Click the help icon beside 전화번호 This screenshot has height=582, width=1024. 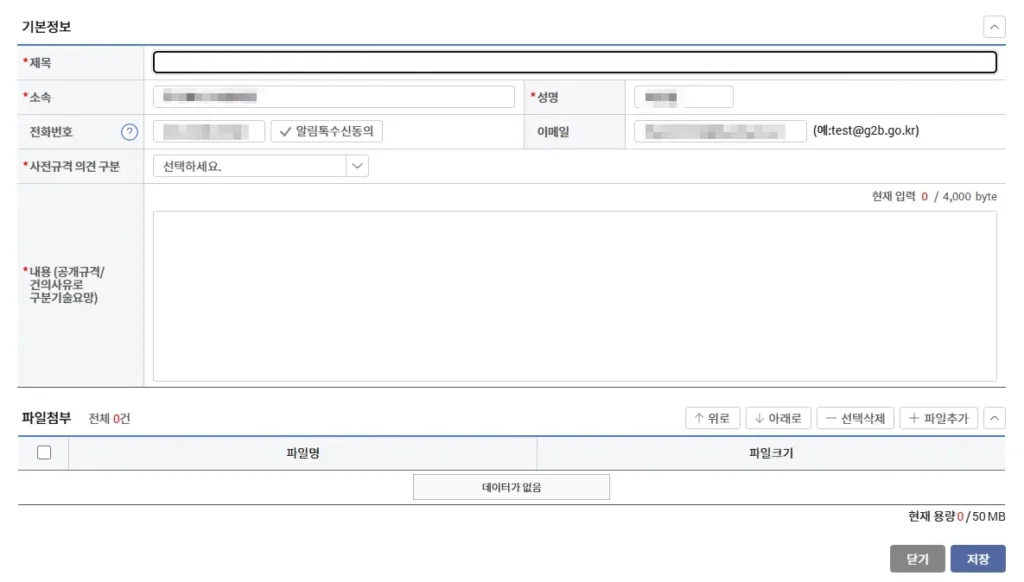click(129, 132)
